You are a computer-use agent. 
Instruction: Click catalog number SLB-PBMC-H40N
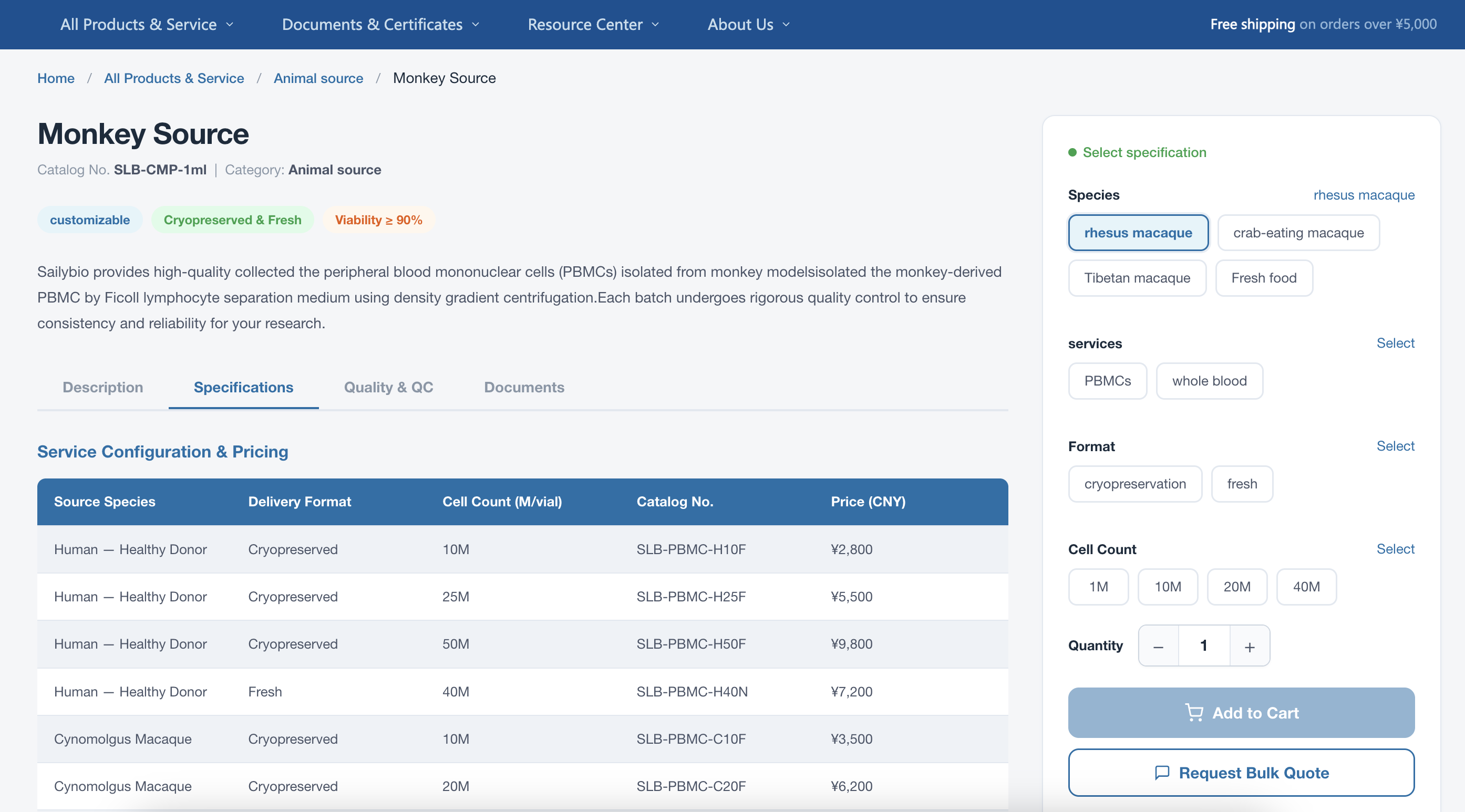(692, 691)
